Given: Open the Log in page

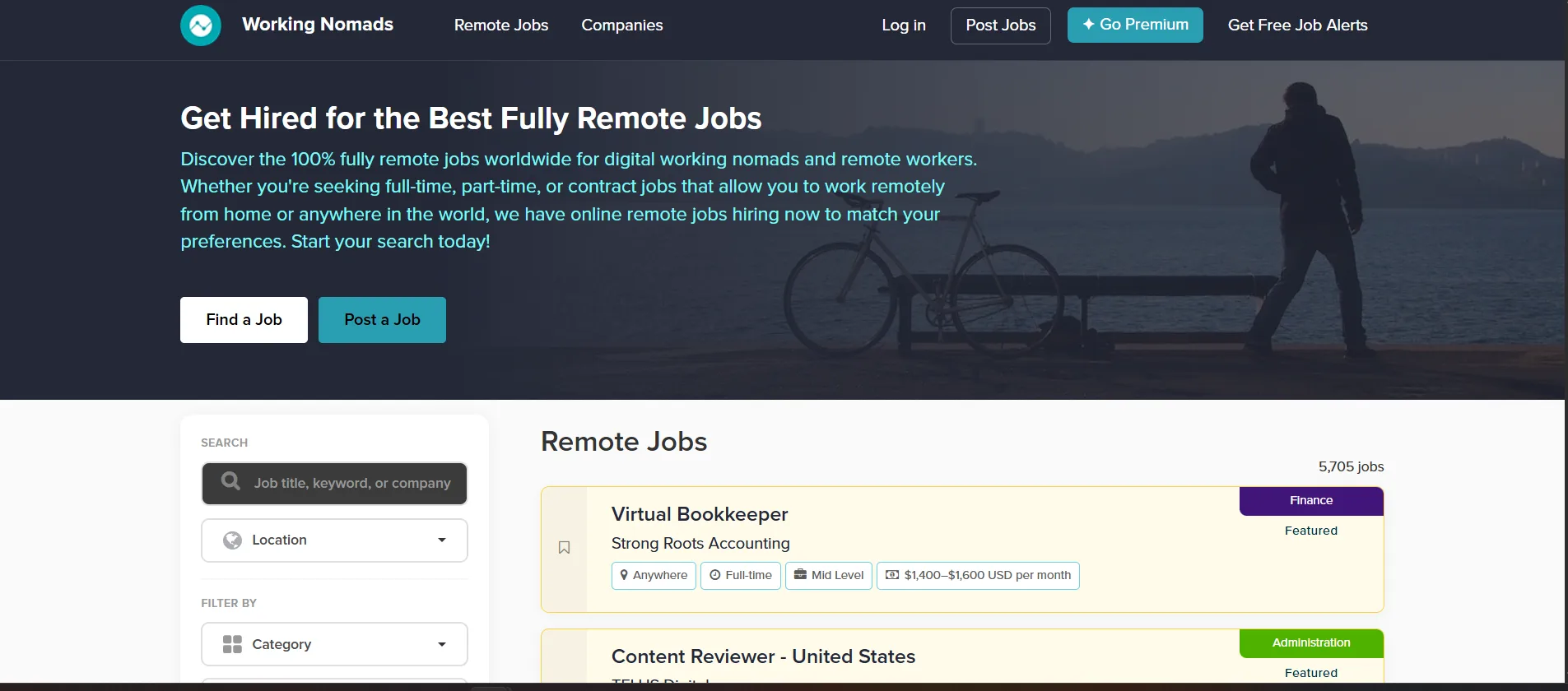Looking at the screenshot, I should [904, 26].
